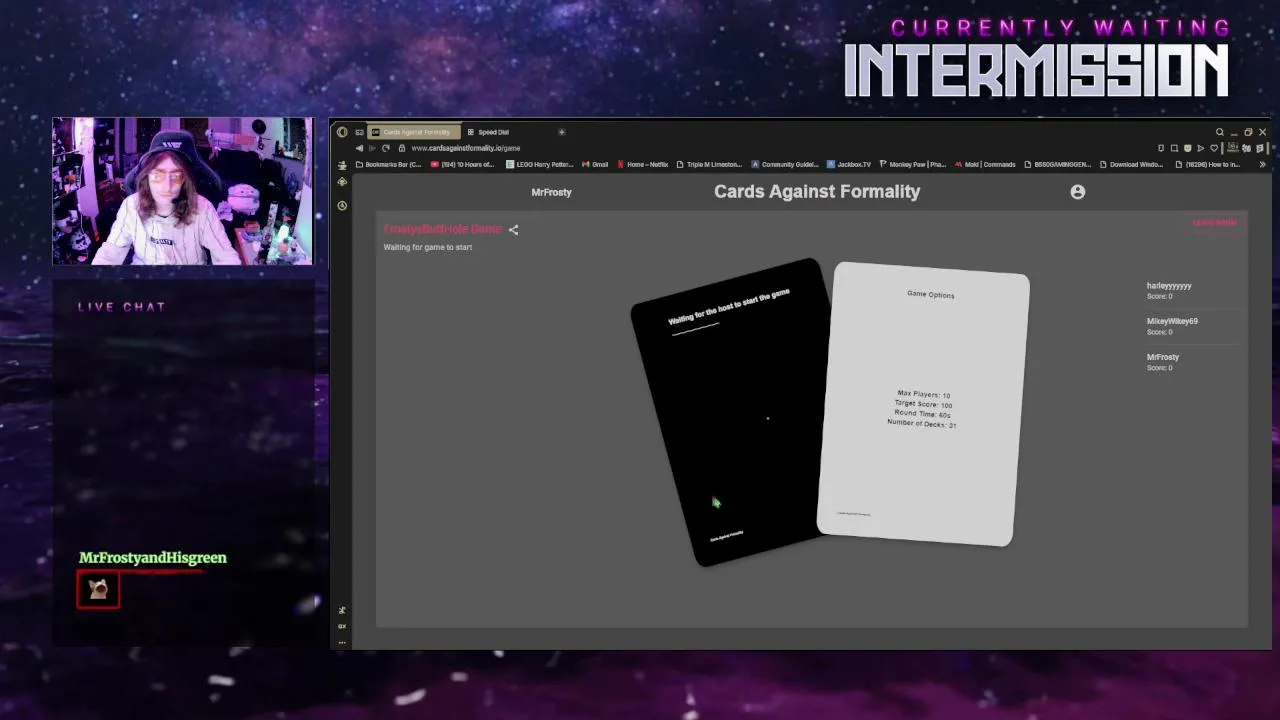The image size is (1280, 720).
Task: Go back with browser back arrow
Action: [359, 148]
